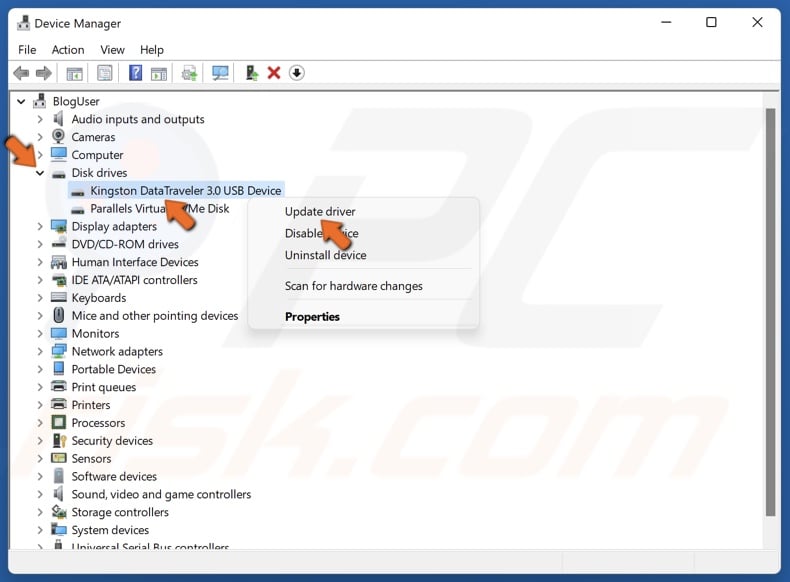Click the Device Manager title bar icon
The height and width of the screenshot is (582, 790).
[23, 23]
